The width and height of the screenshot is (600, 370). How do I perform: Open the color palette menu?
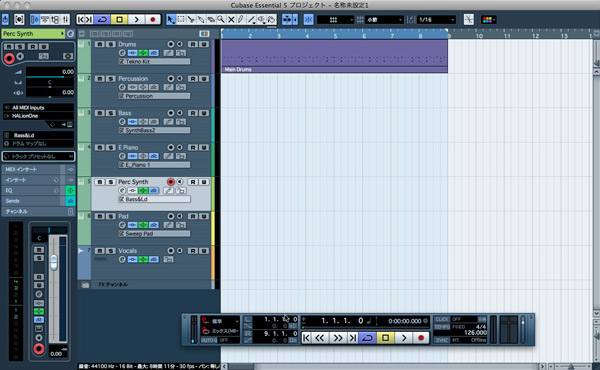click(489, 20)
